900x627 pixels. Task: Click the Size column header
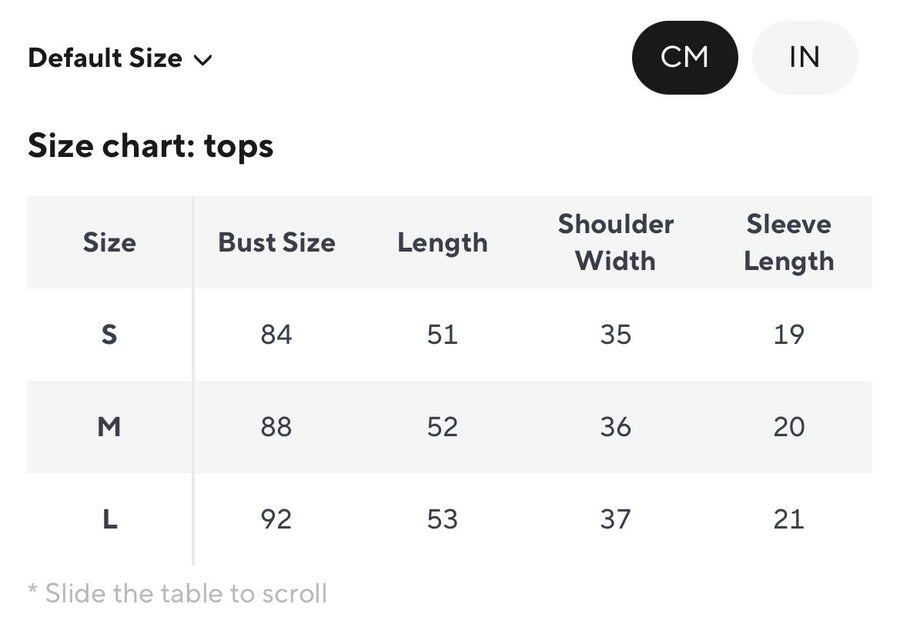109,243
